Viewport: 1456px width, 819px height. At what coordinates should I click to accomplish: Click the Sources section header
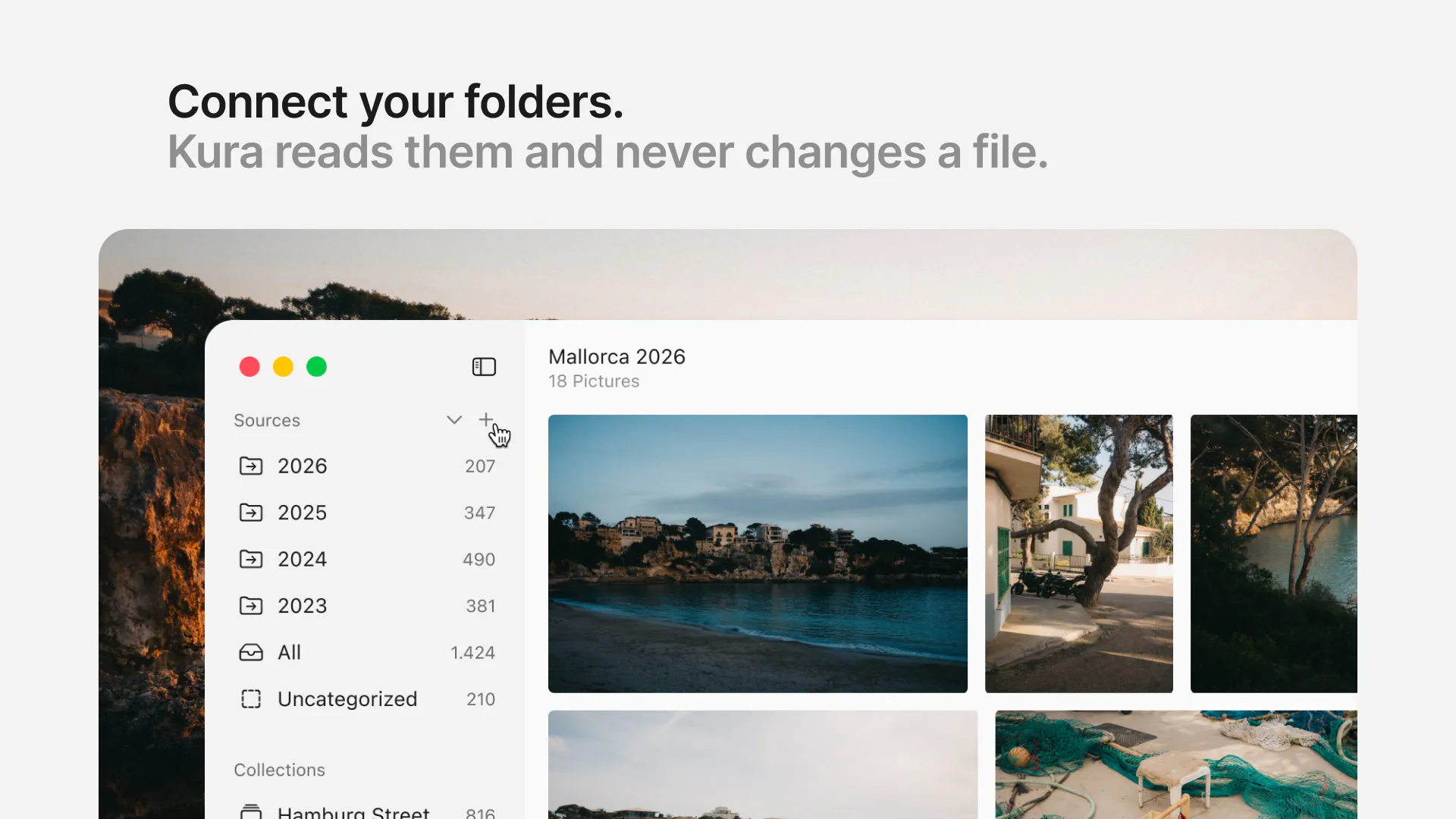267,420
